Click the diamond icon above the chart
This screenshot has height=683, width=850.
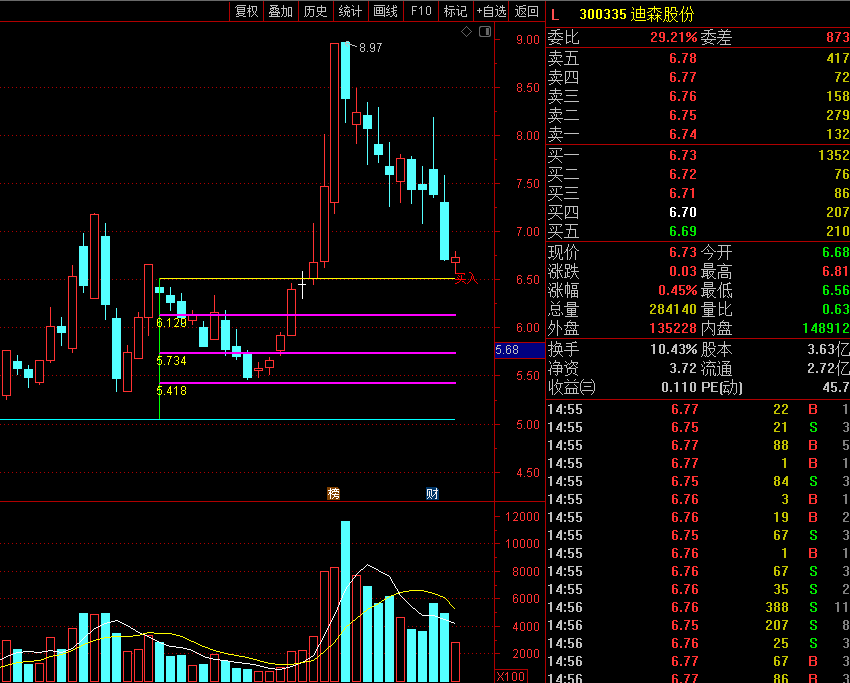pyautogui.click(x=466, y=32)
